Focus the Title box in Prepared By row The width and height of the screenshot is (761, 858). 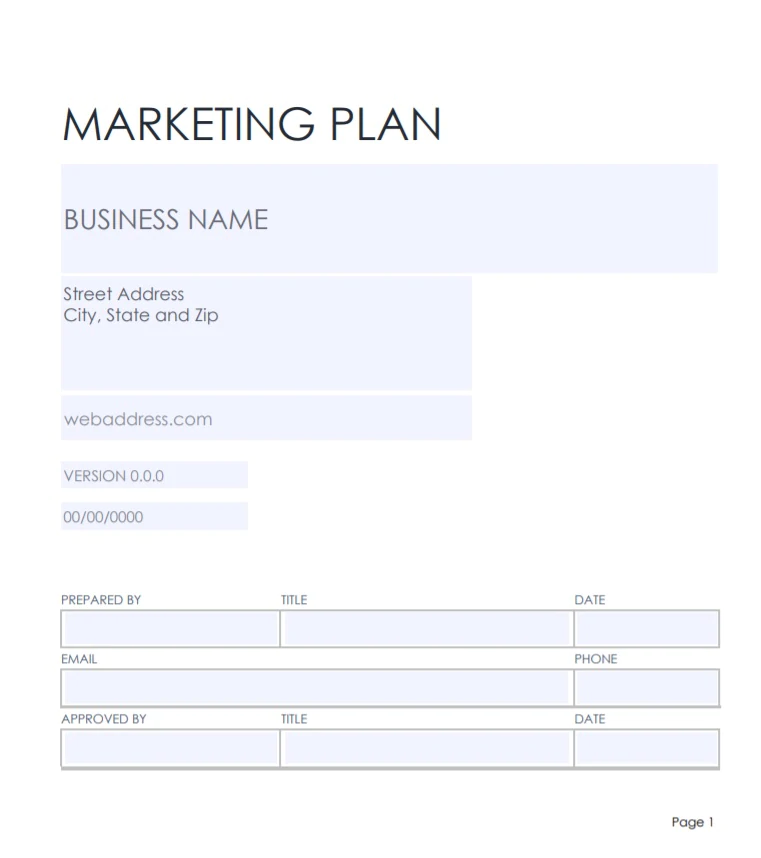(x=426, y=629)
